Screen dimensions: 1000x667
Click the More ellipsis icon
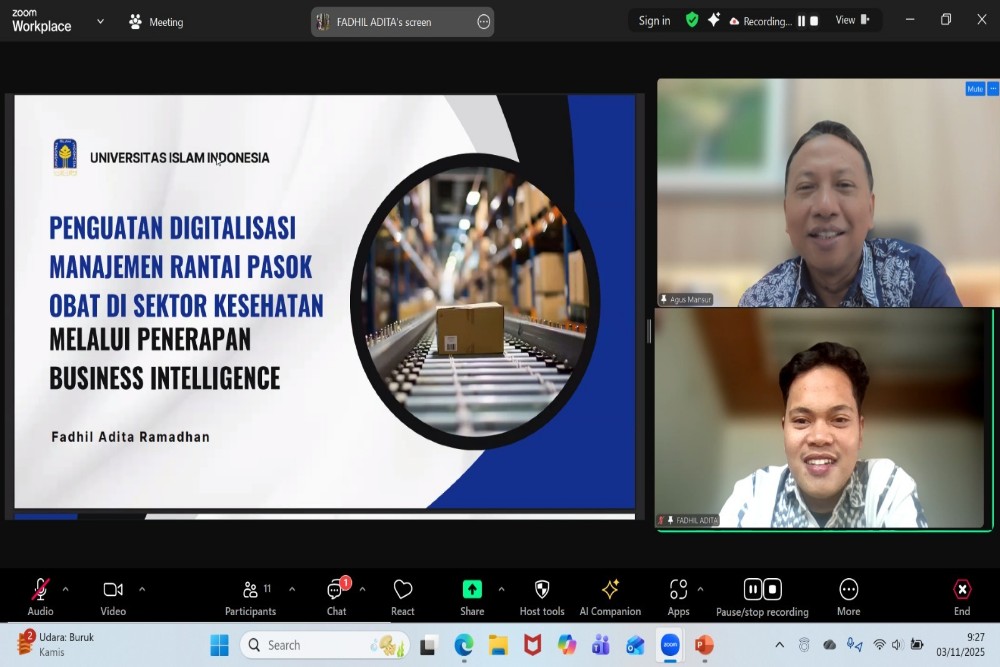(848, 589)
